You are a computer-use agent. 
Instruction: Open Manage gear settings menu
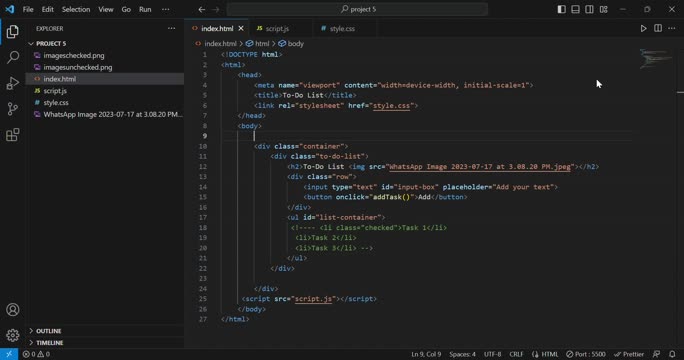(x=13, y=335)
